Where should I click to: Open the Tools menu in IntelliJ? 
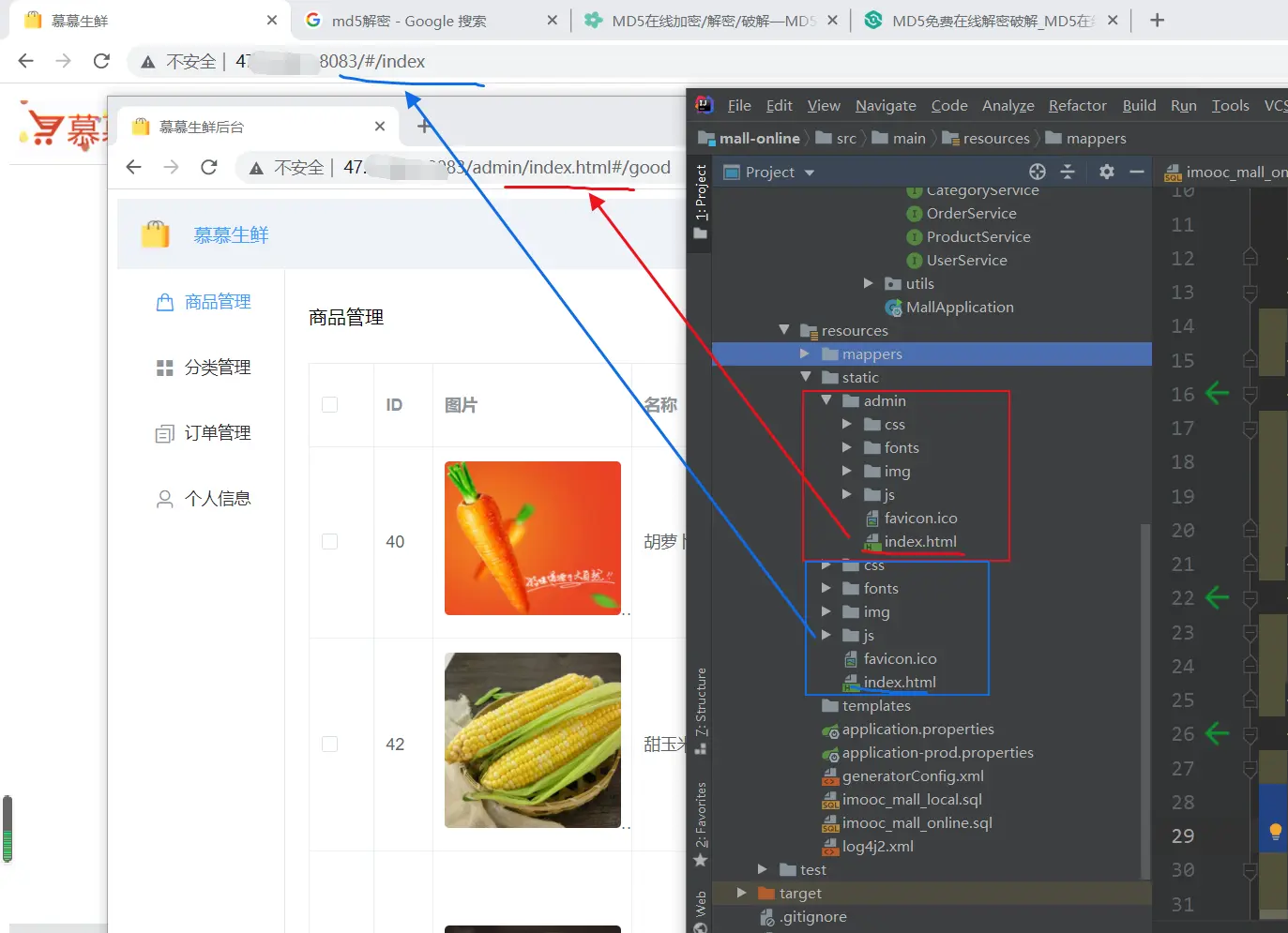coord(1230,106)
